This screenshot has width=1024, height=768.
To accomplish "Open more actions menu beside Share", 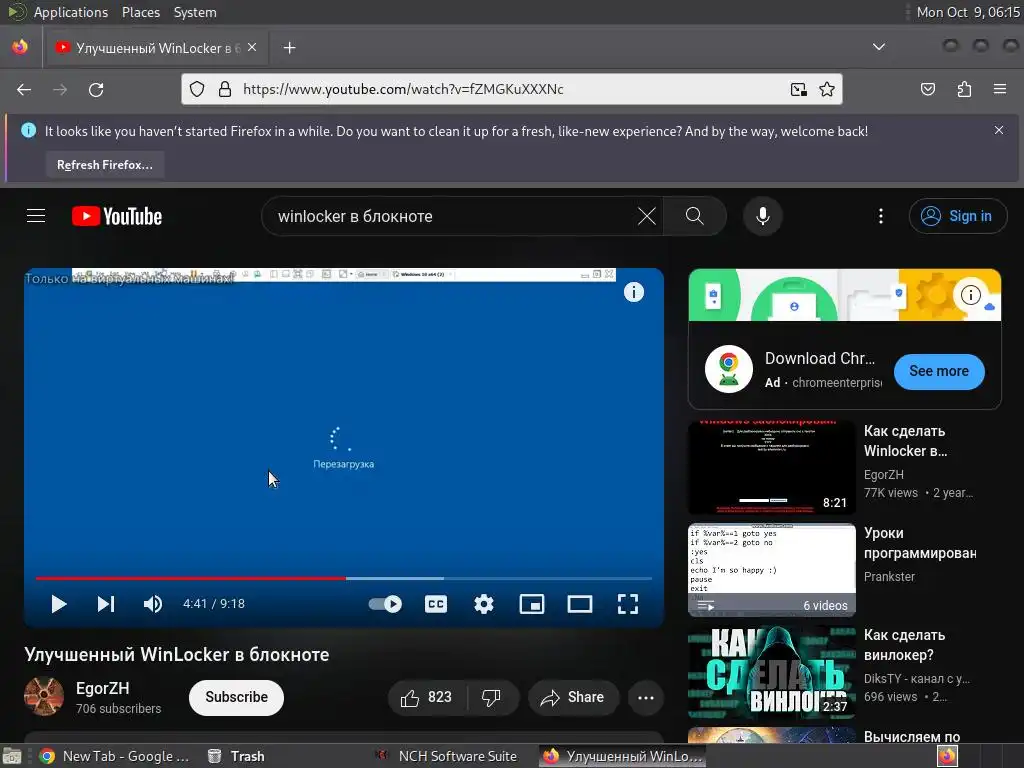I will [x=646, y=697].
